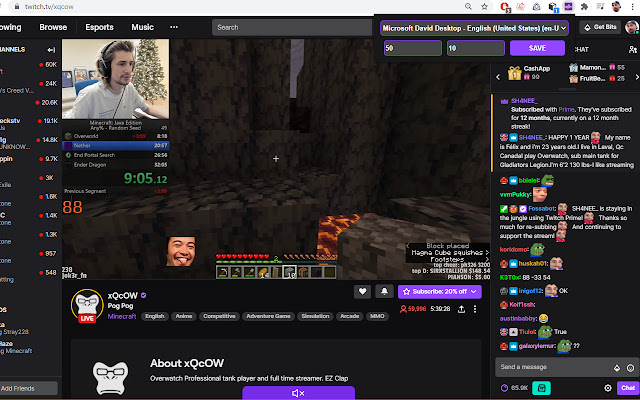Click the xQcOW channel avatar

point(87,305)
